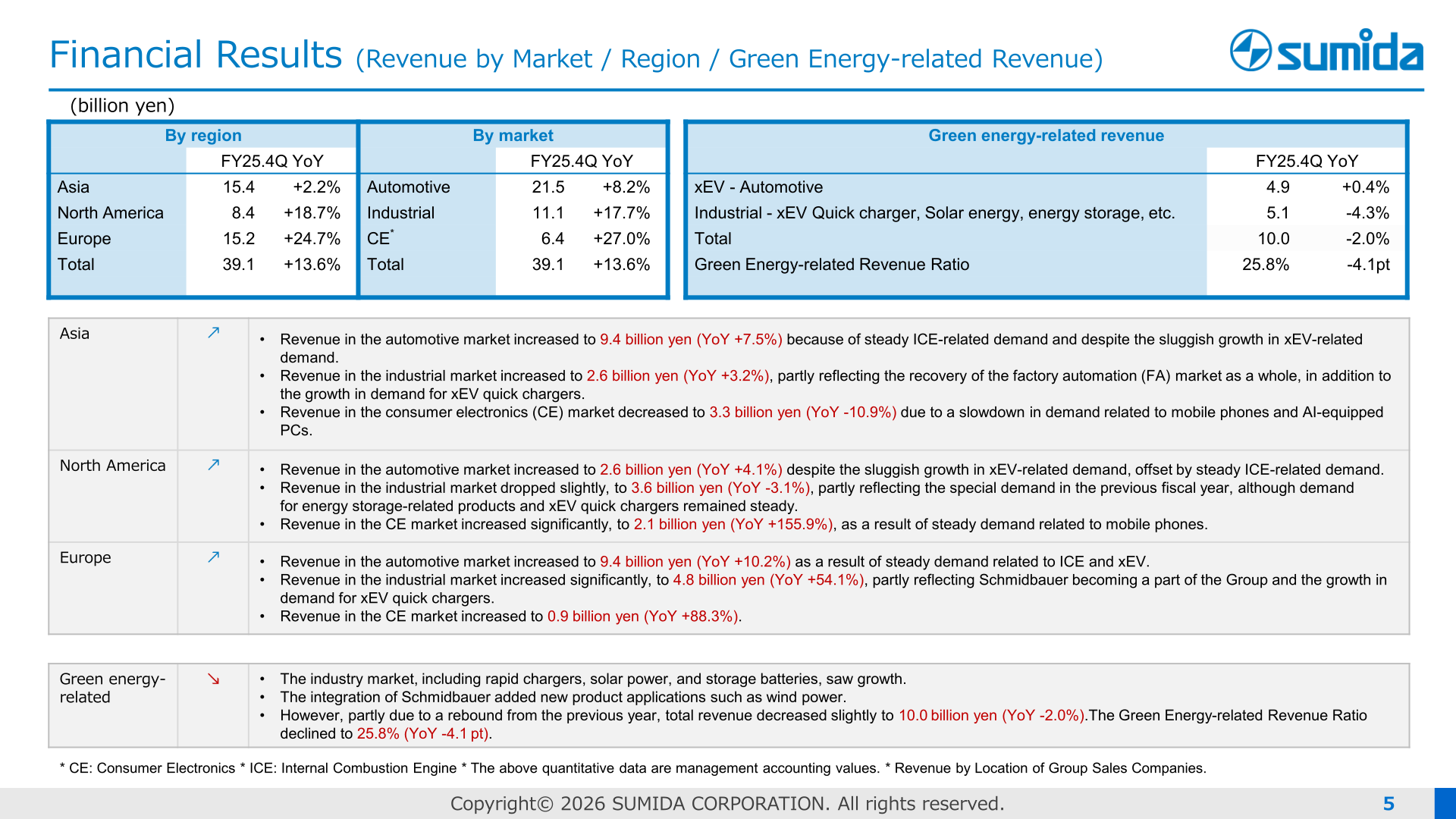This screenshot has width=1456, height=819.
Task: Click the 'Automotive' row label in market table
Action: (409, 187)
